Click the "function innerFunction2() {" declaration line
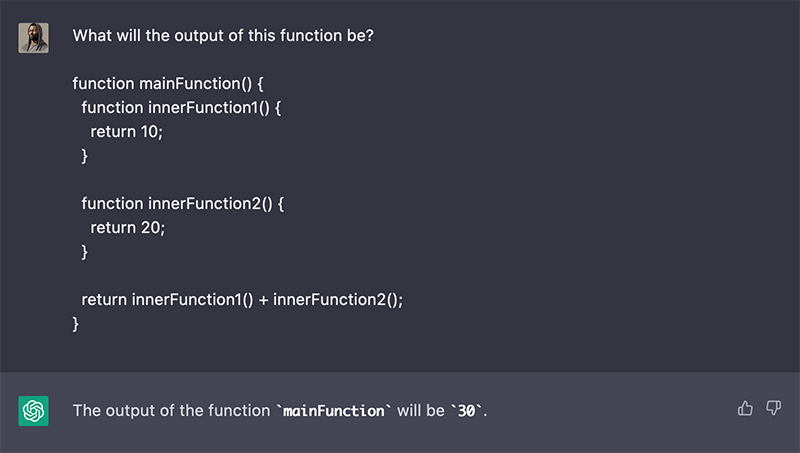This screenshot has width=800, height=453. coord(183,203)
